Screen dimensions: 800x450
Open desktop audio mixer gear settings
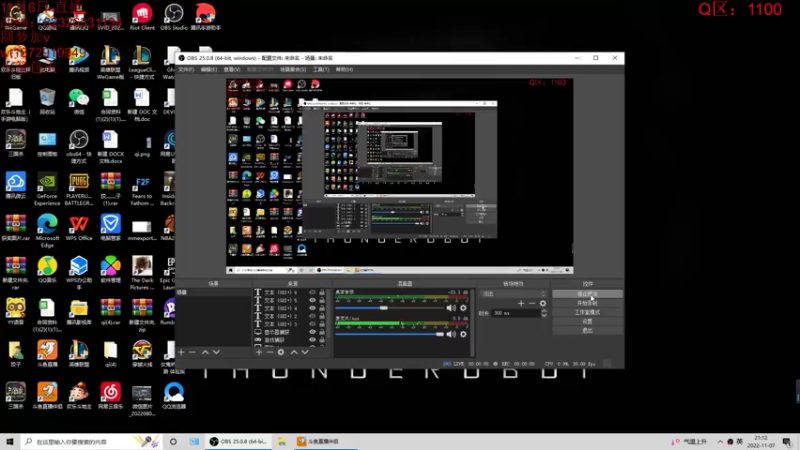pyautogui.click(x=463, y=307)
